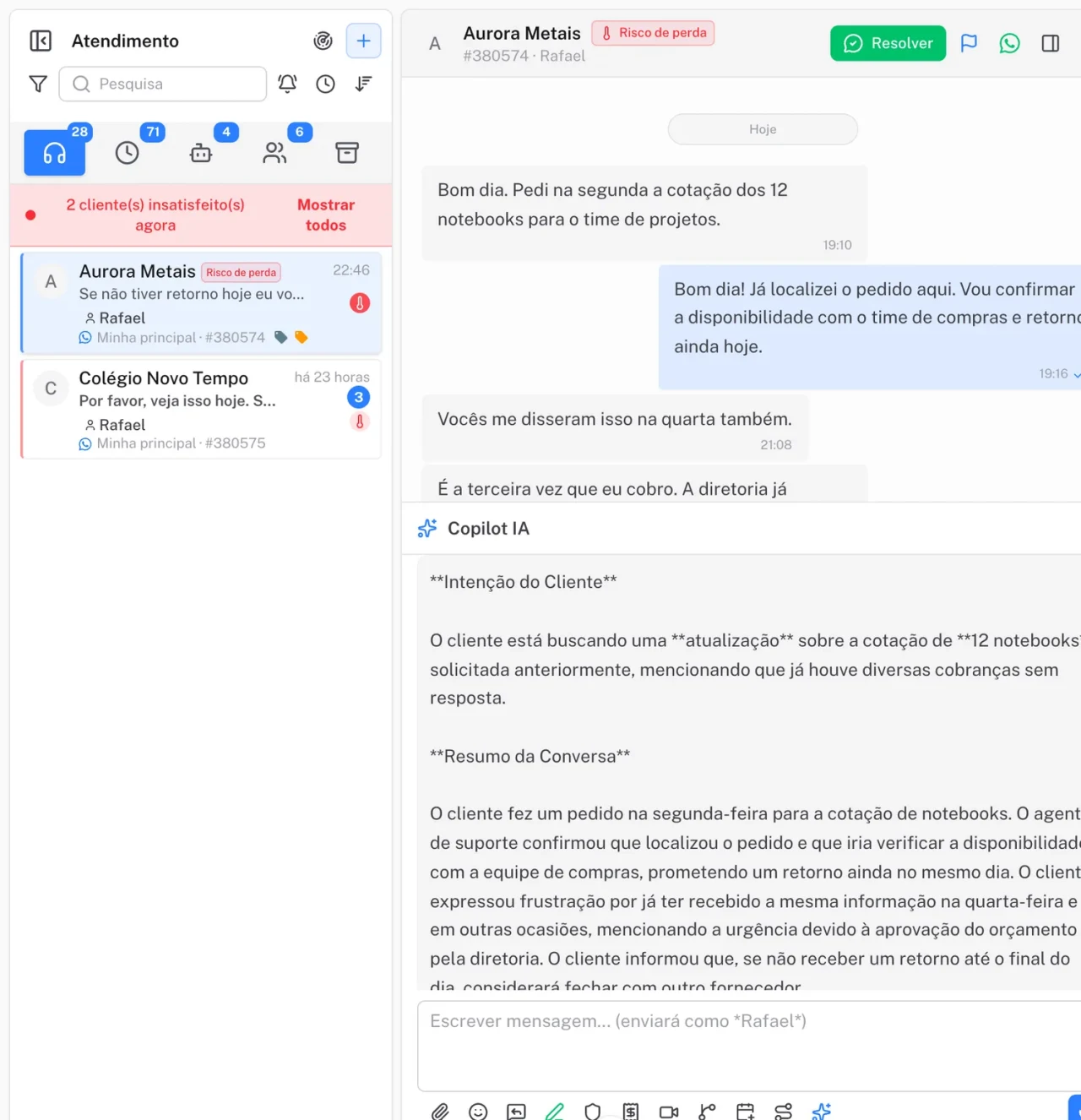Click the video camera icon
Image resolution: width=1081 pixels, height=1120 pixels.
tap(669, 1112)
